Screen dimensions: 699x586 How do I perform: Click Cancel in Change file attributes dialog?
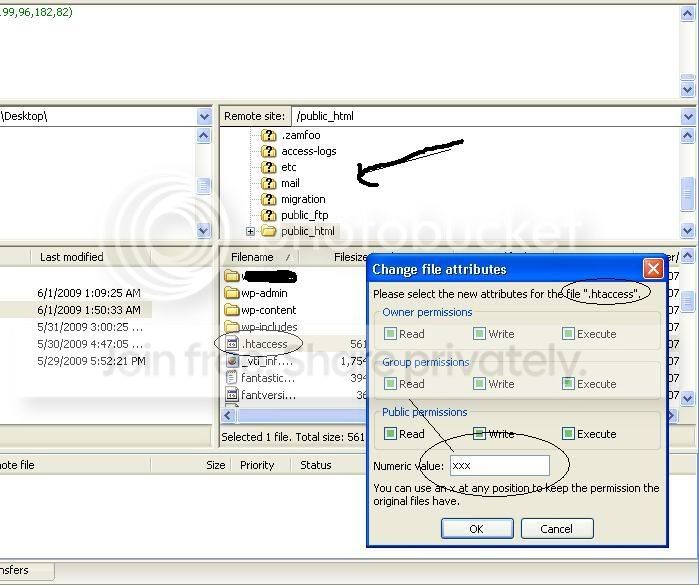click(557, 529)
